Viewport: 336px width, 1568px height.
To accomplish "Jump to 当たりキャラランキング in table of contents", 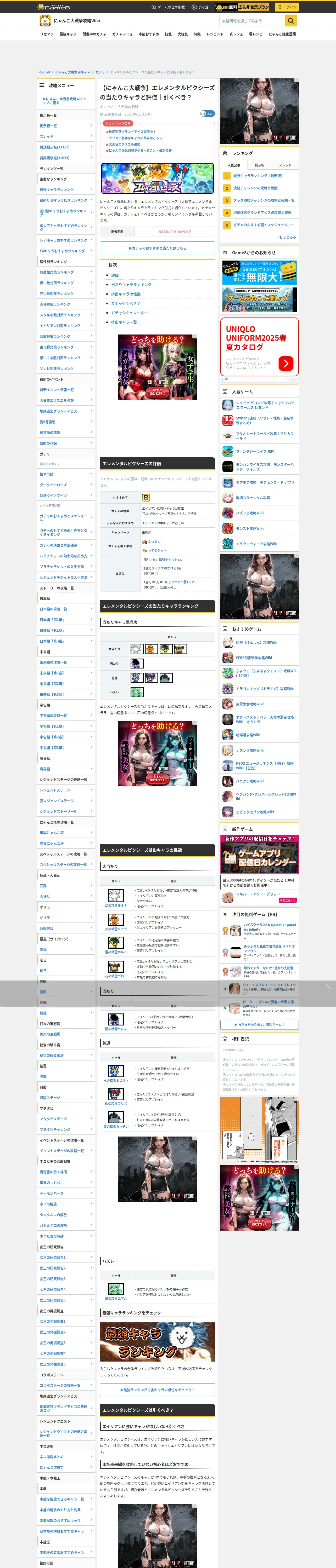I will (x=131, y=284).
